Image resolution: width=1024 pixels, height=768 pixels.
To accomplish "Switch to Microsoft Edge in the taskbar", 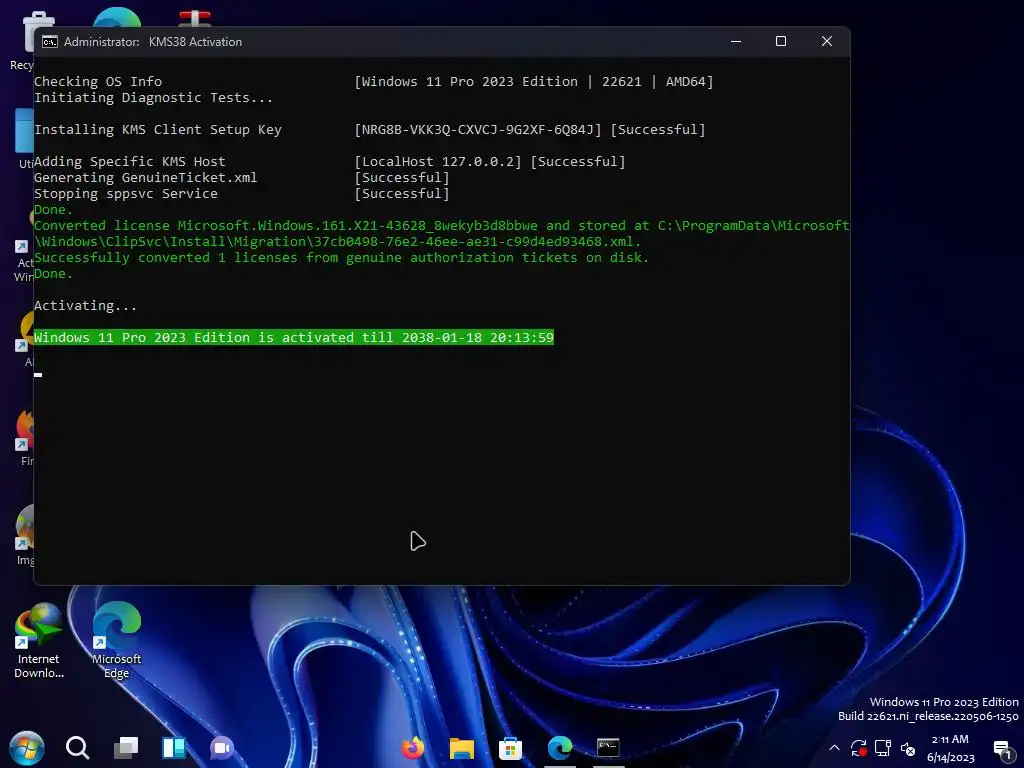I will click(x=560, y=748).
